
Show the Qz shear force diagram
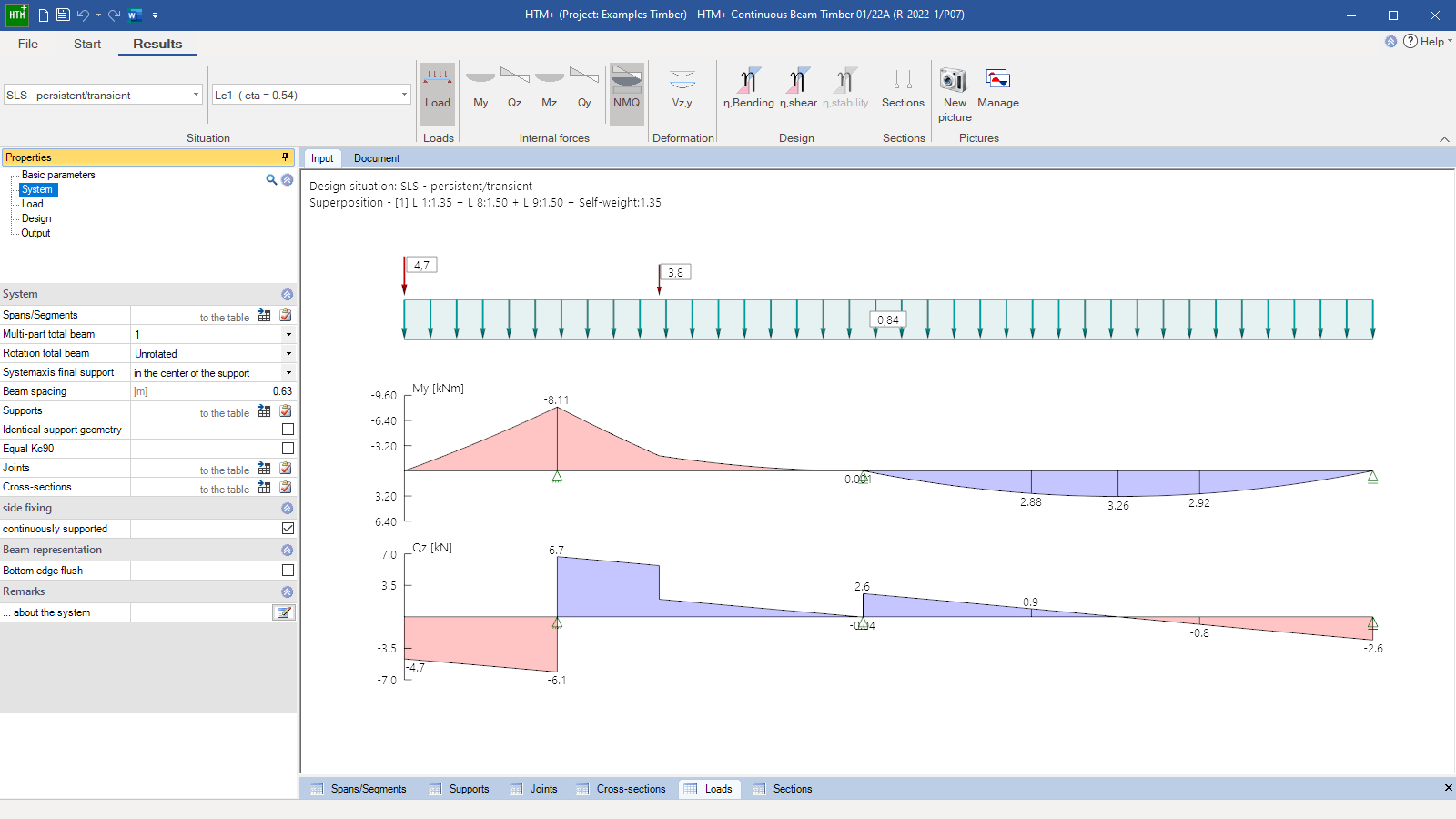click(514, 88)
